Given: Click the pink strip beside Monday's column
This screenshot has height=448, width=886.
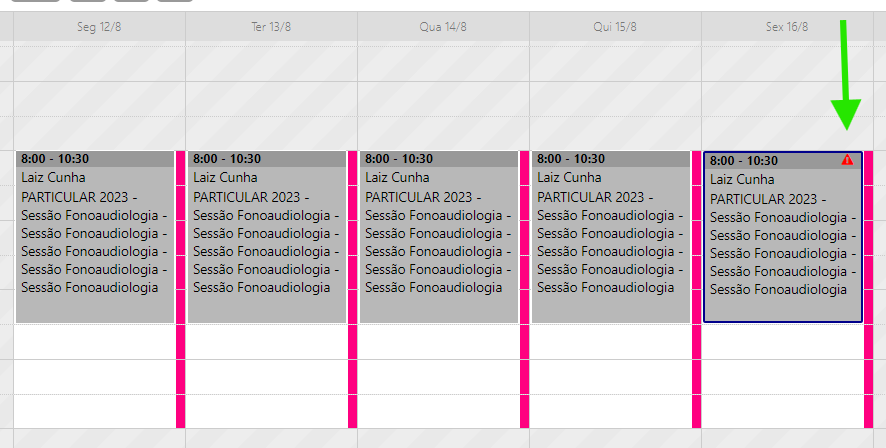Looking at the screenshot, I should tap(181, 290).
